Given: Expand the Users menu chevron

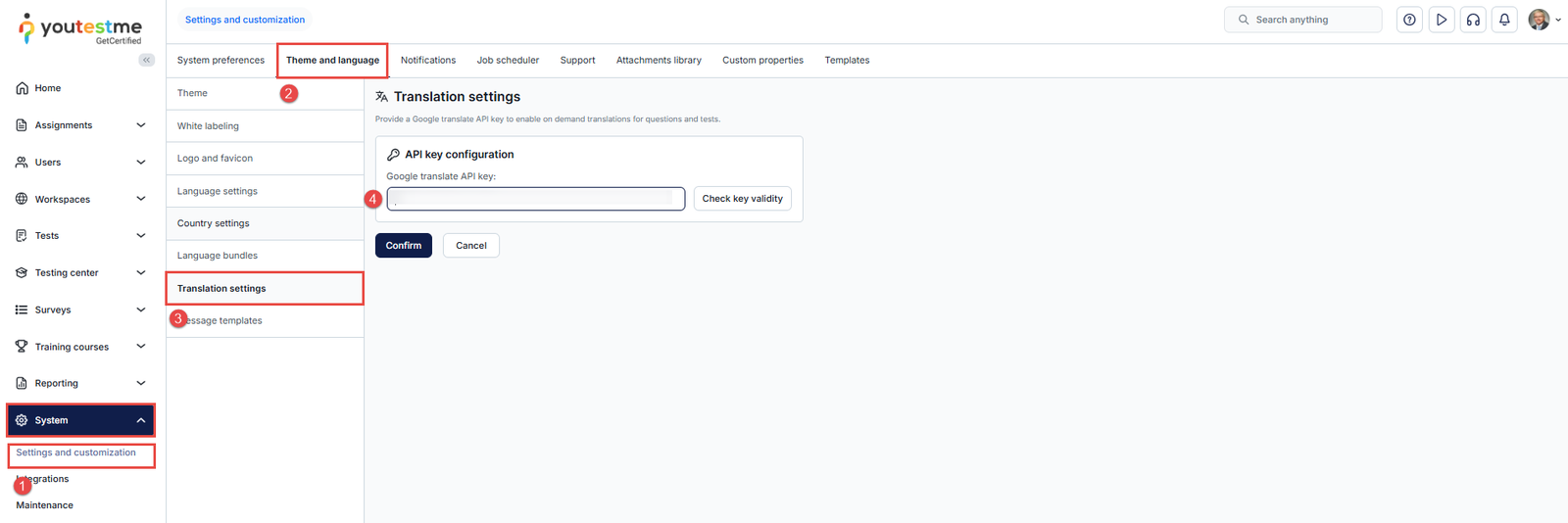Looking at the screenshot, I should [140, 163].
